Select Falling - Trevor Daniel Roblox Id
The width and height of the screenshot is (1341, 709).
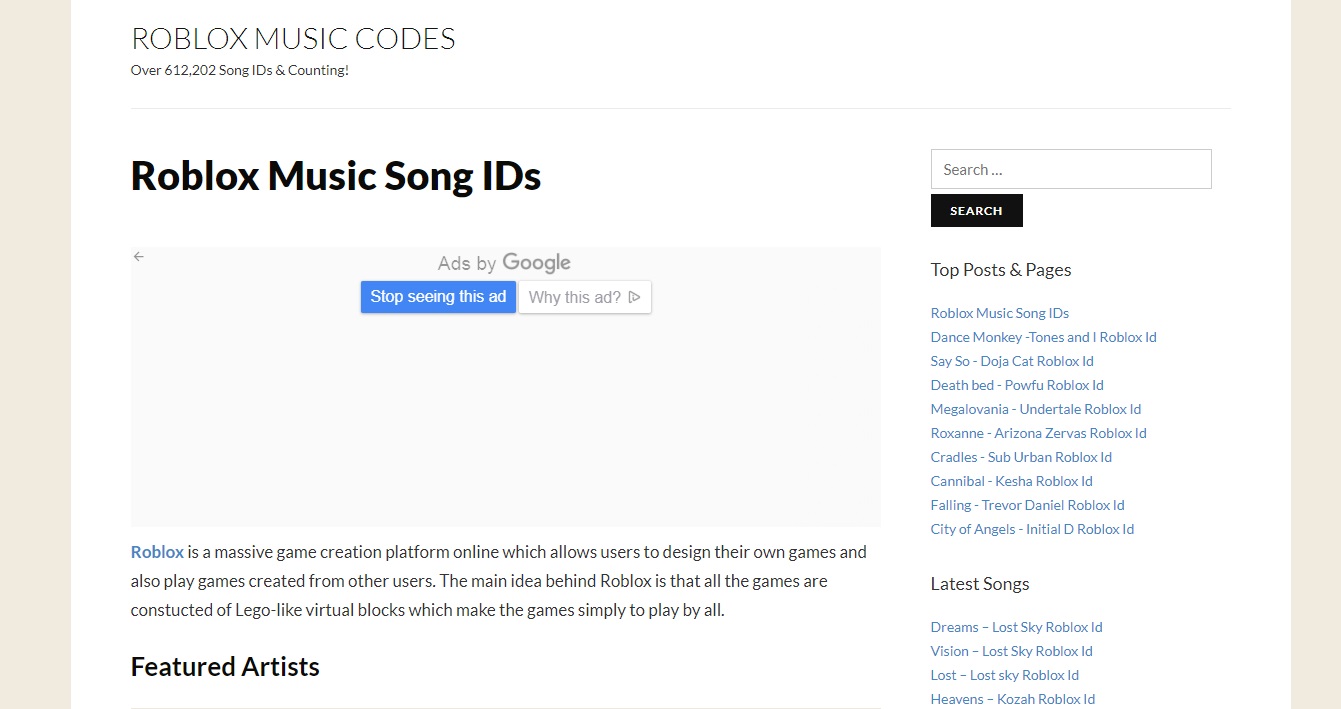(x=1027, y=505)
